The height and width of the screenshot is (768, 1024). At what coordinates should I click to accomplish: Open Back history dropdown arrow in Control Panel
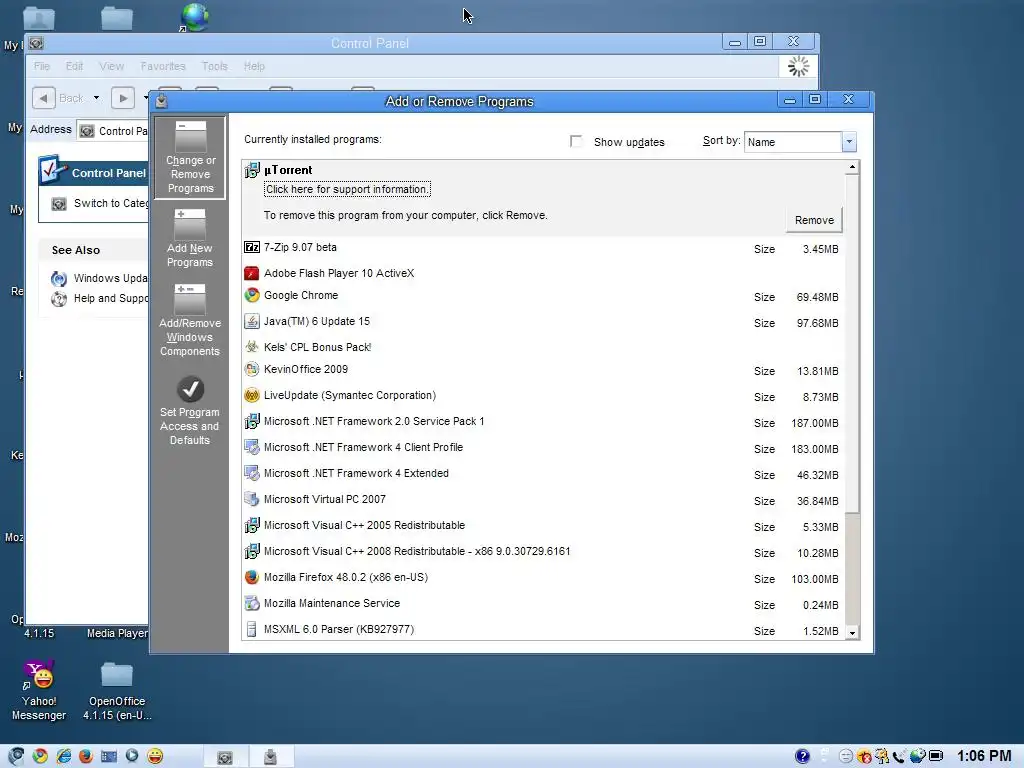pos(96,98)
